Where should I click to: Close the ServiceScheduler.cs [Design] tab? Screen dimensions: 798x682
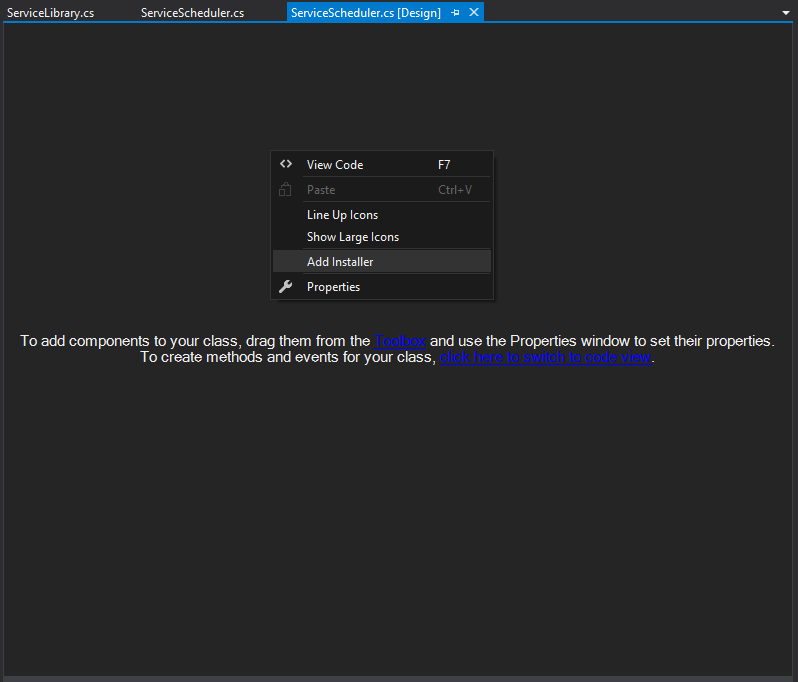(x=474, y=12)
